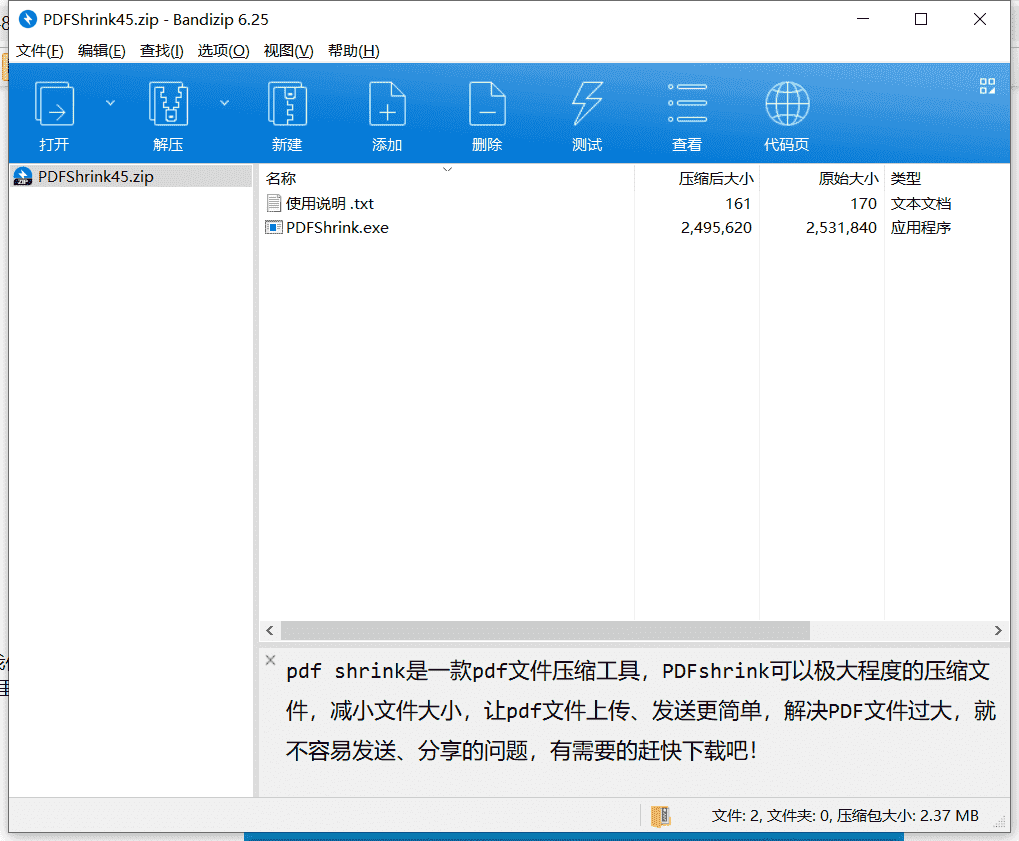Image resolution: width=1019 pixels, height=841 pixels.
Task: Click the PDFShrink.exe application icon
Action: pos(274,227)
